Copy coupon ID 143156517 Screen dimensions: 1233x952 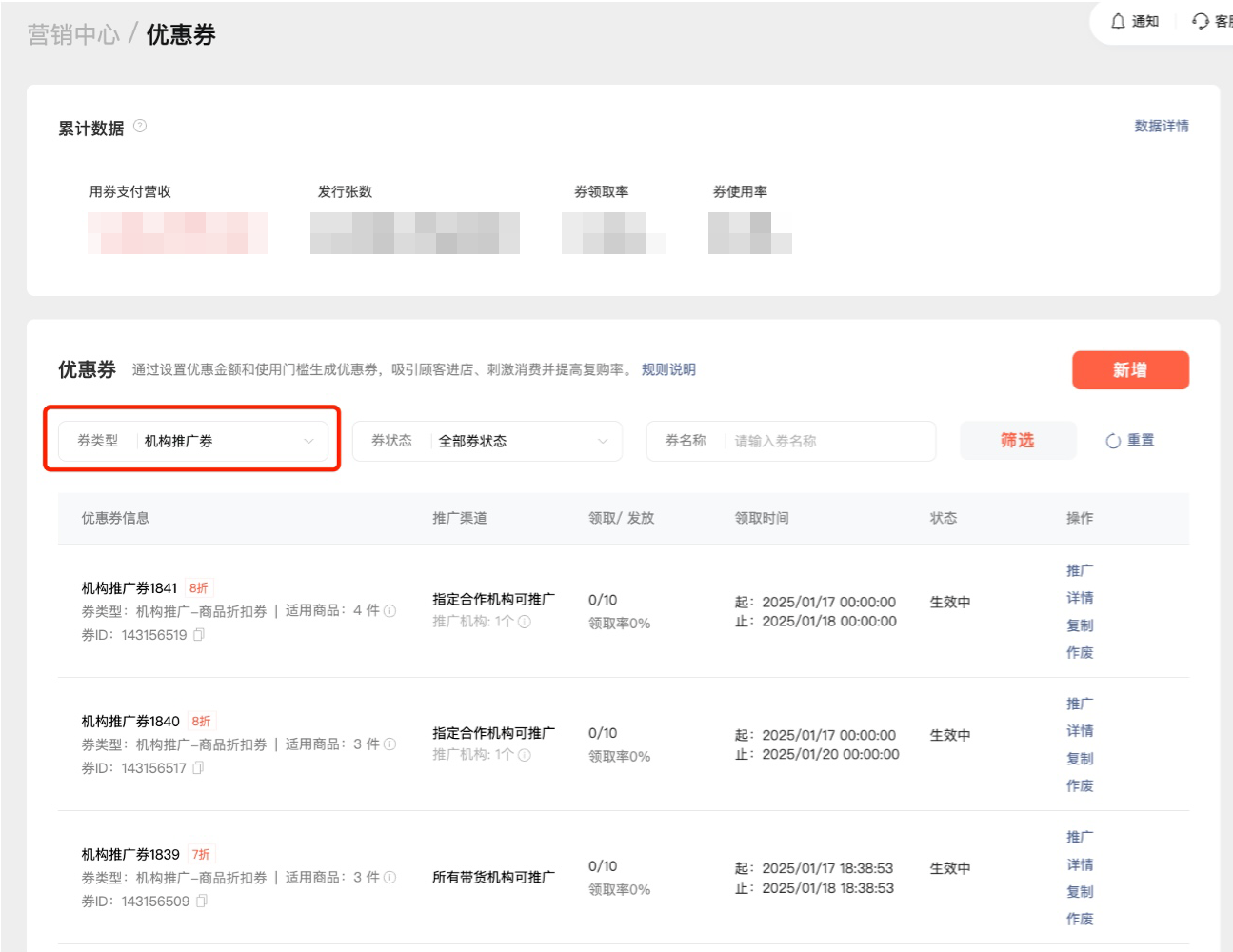[x=198, y=768]
